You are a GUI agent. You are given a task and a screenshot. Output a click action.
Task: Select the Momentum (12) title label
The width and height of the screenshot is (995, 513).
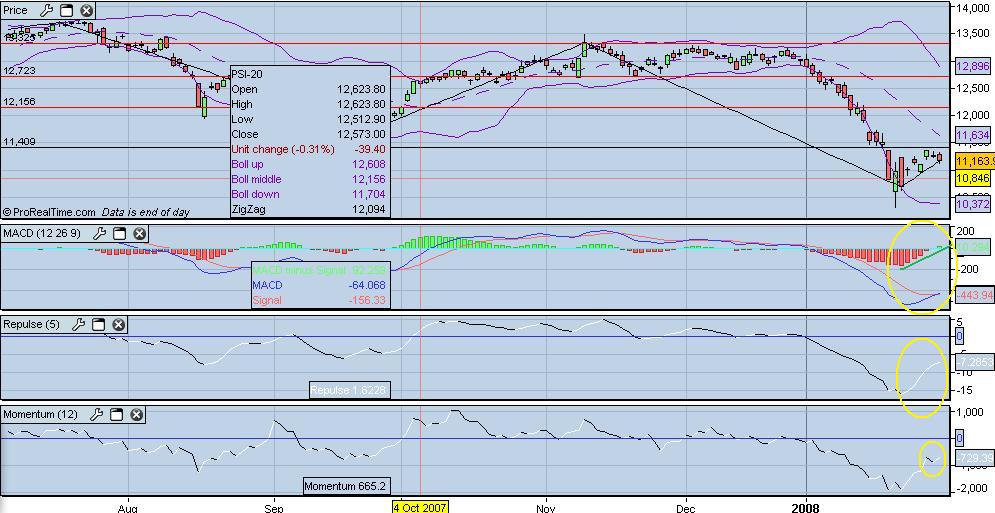(41, 415)
